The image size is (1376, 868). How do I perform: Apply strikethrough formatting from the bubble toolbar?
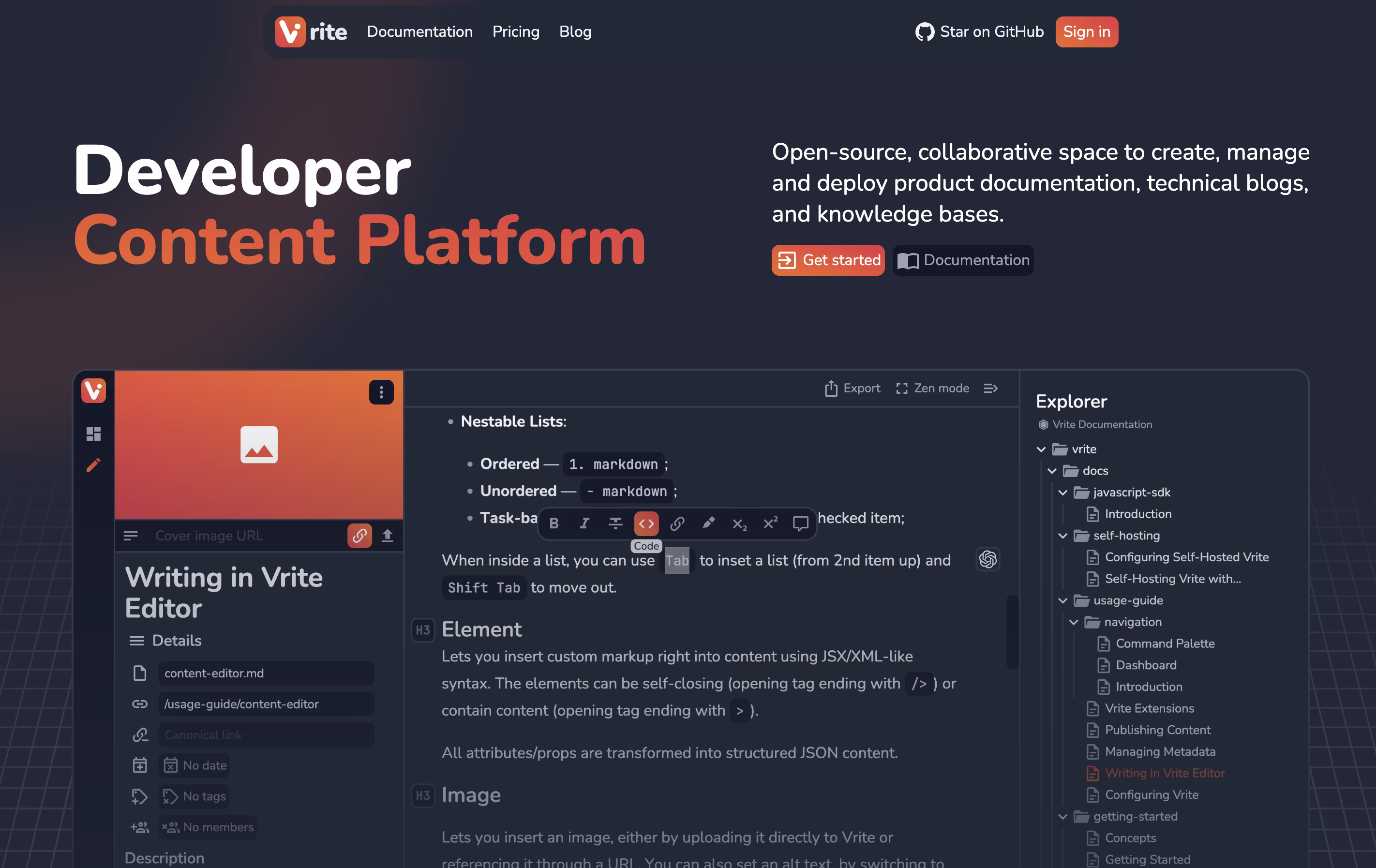point(615,523)
